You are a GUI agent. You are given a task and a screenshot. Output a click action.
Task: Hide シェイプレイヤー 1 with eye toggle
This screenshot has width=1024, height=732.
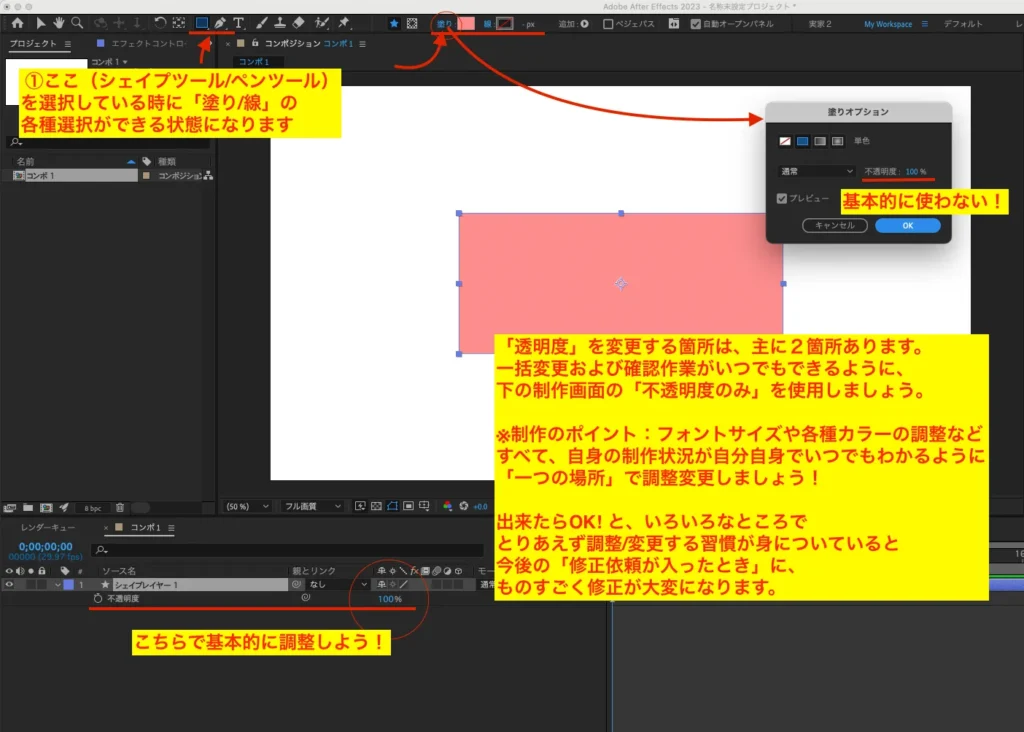[x=10, y=584]
